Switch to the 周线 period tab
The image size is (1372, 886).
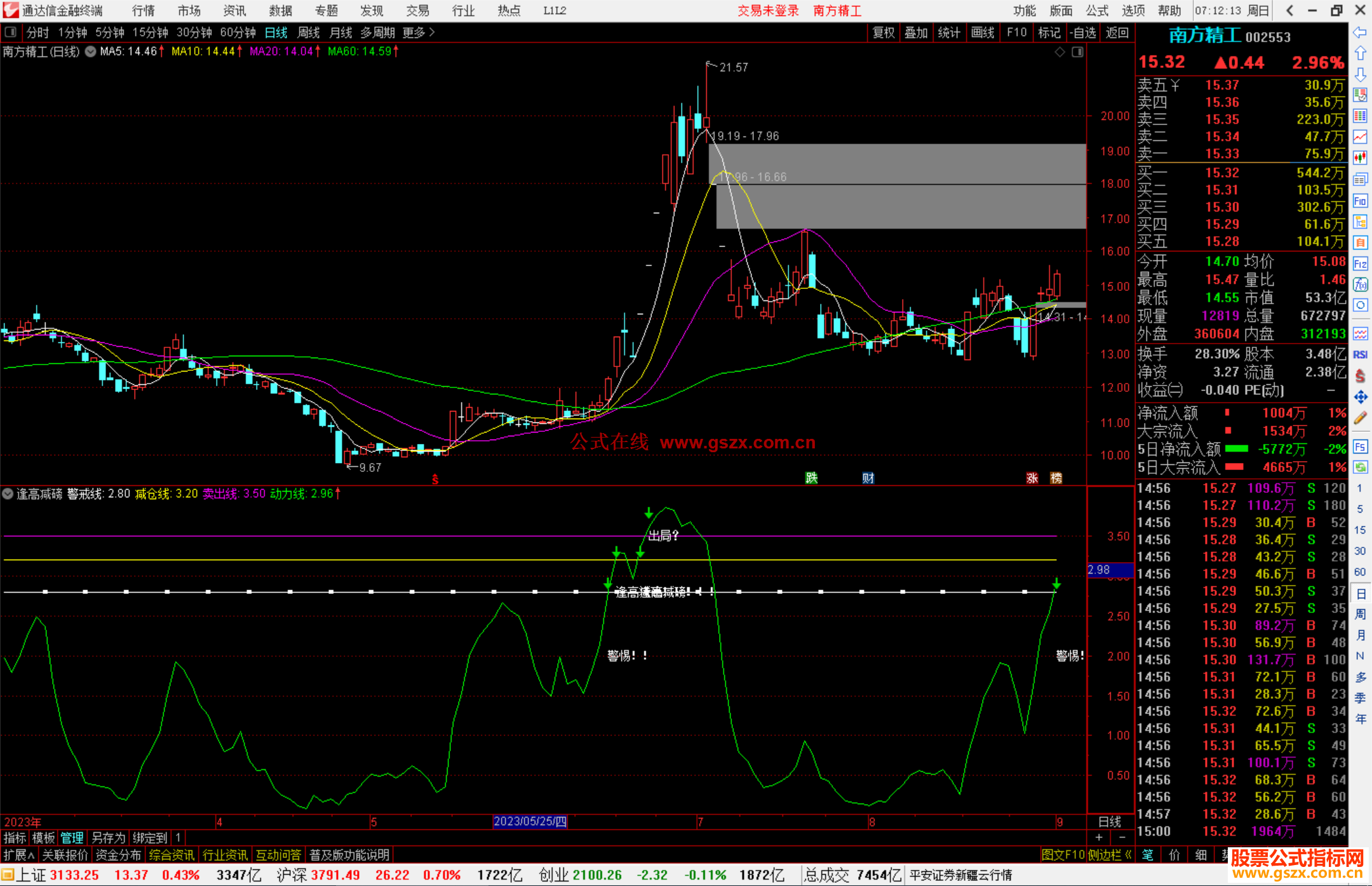(309, 32)
